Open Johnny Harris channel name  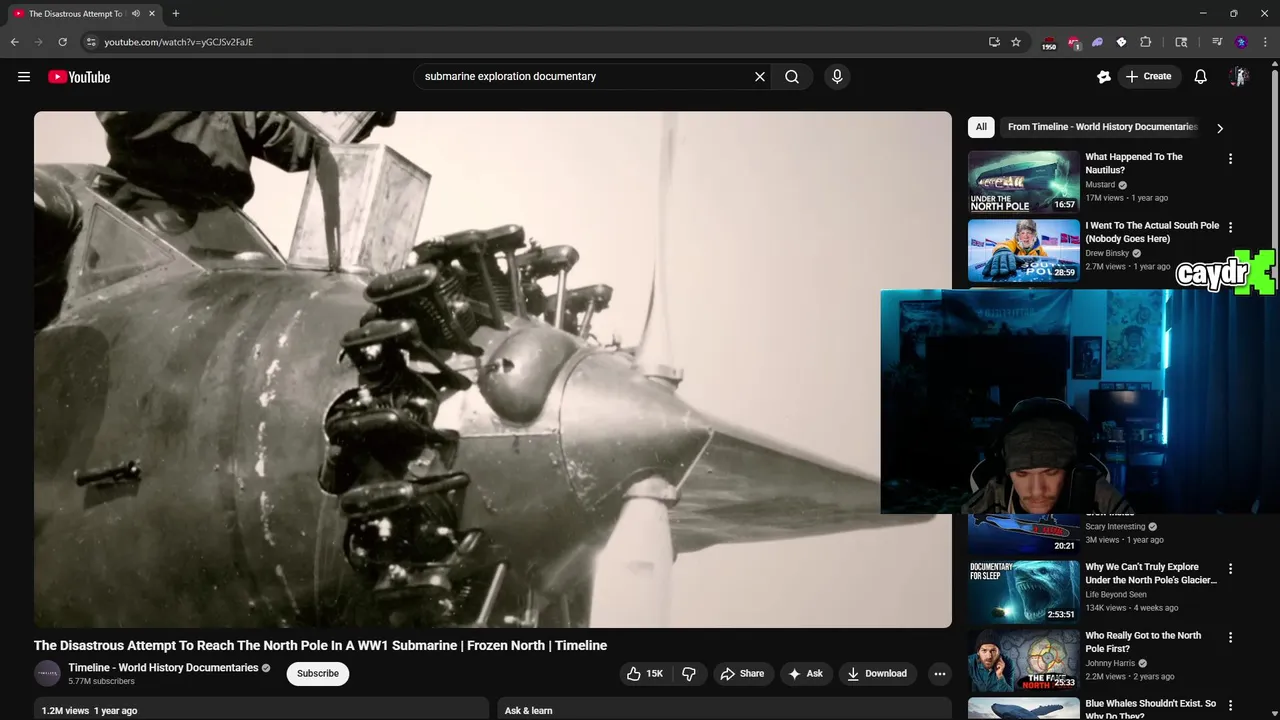click(1110, 663)
